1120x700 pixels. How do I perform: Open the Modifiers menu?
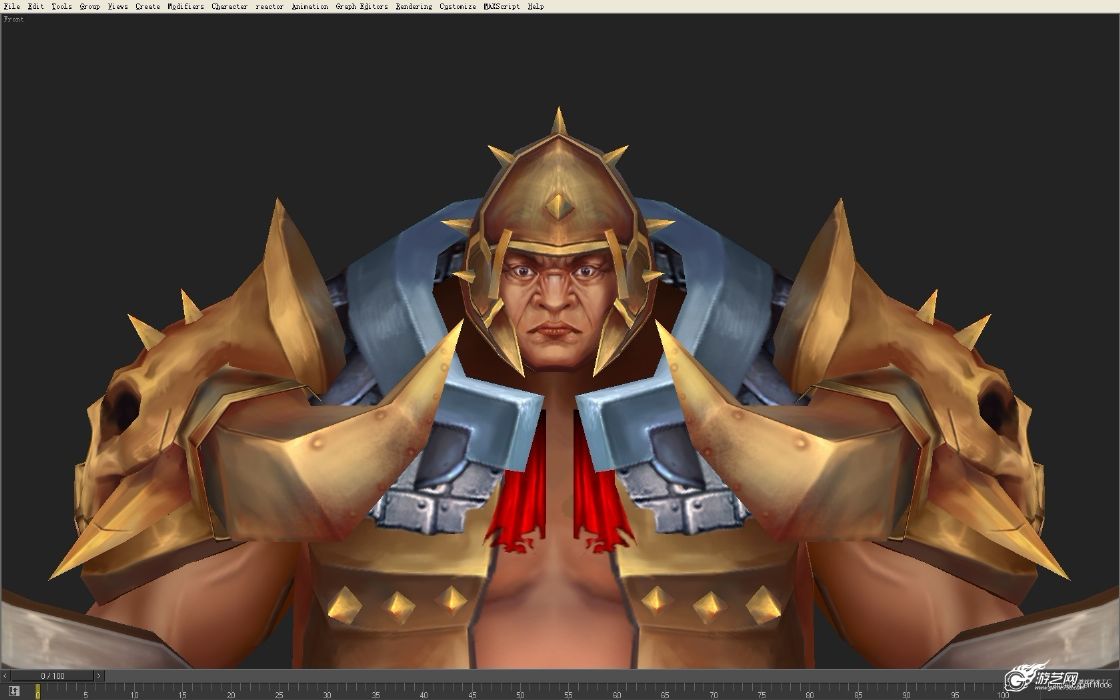186,6
